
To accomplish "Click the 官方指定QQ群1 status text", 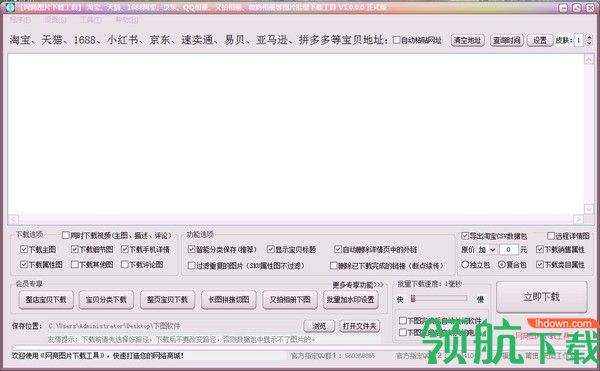I will click(333, 356).
